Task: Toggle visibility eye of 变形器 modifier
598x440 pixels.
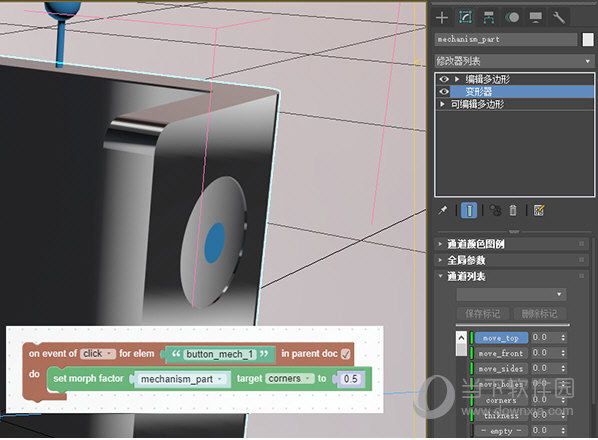Action: 444,92
